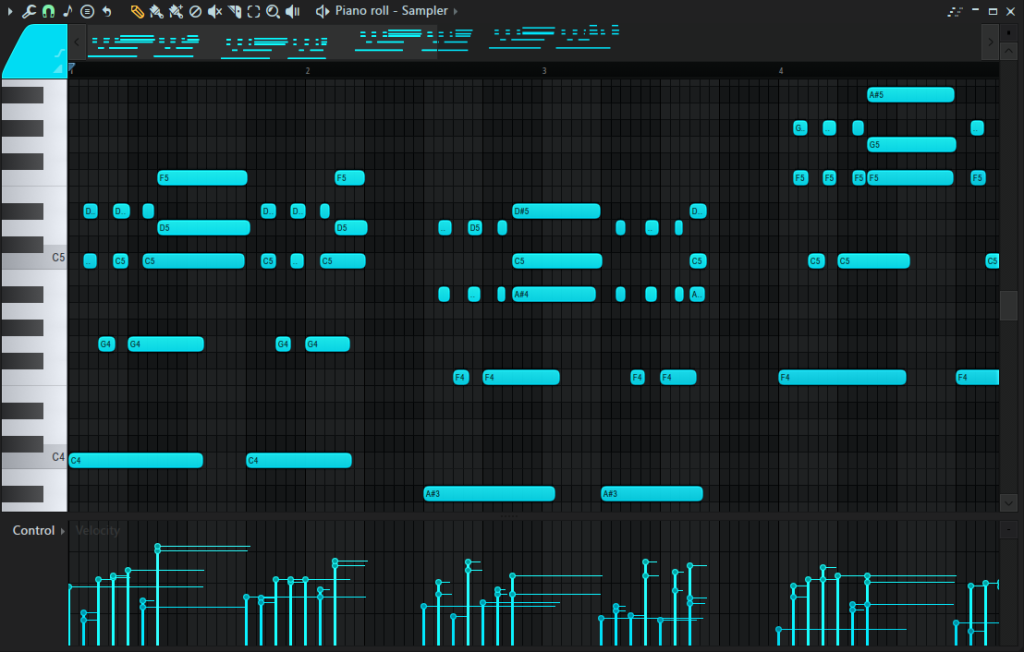The width and height of the screenshot is (1024, 652).
Task: Open piano roll options menu arrow
Action: coord(9,11)
